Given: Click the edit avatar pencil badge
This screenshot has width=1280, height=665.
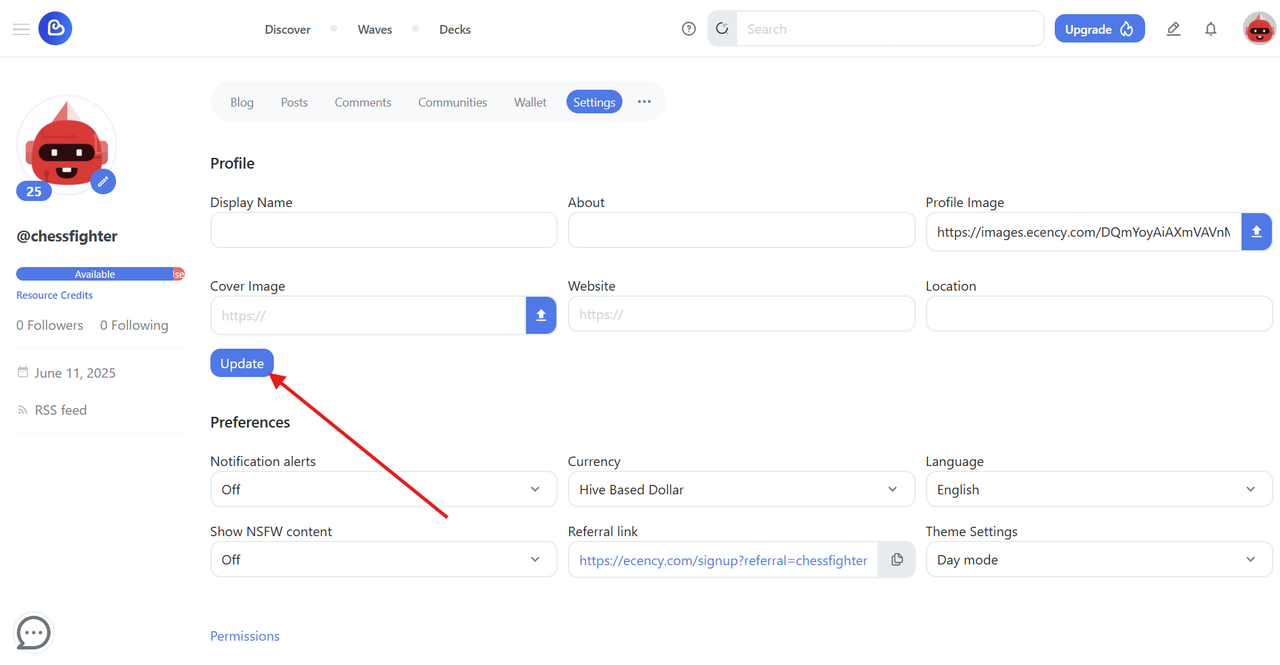Looking at the screenshot, I should [x=103, y=181].
